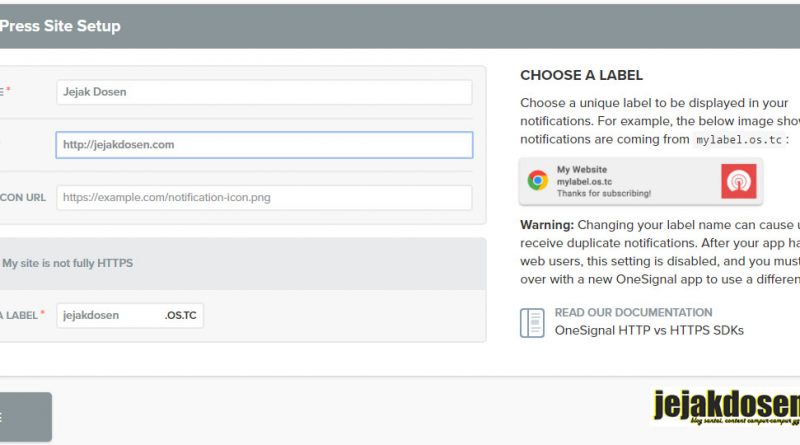Click the red OneSignal icon in the example notification
The image size is (800, 445).
(x=739, y=181)
